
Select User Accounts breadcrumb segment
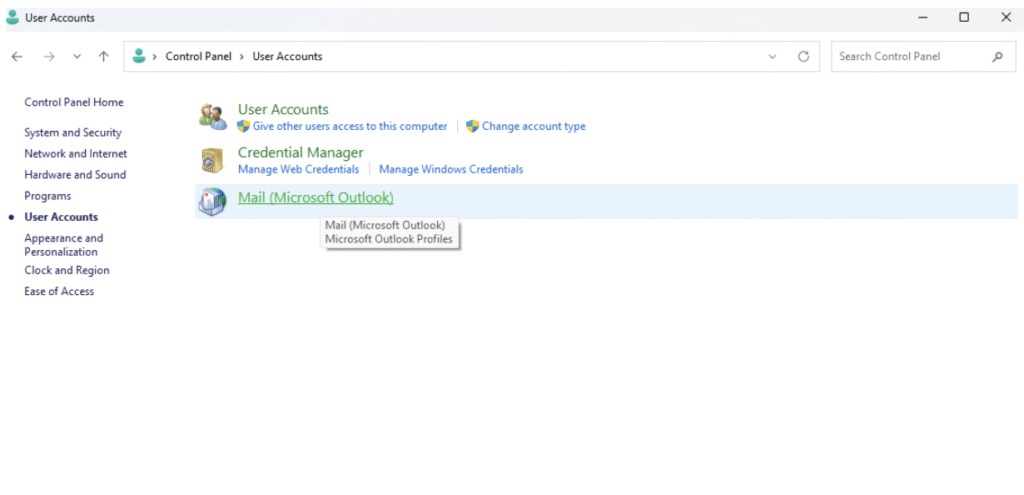(287, 56)
